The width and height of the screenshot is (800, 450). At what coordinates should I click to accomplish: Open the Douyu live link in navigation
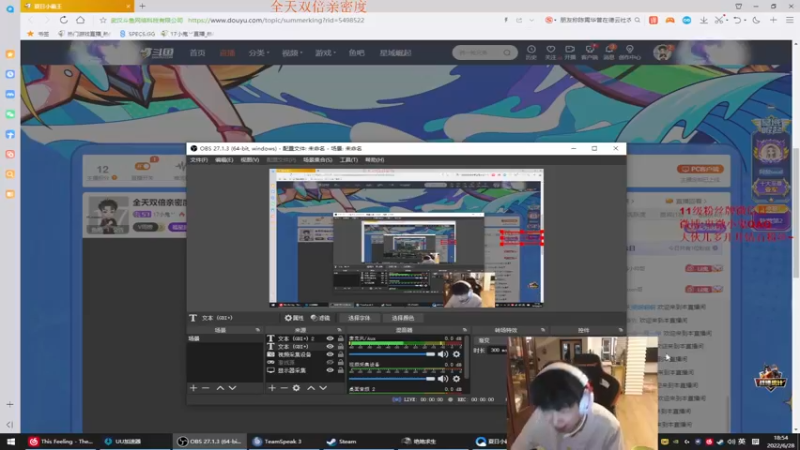[227, 53]
